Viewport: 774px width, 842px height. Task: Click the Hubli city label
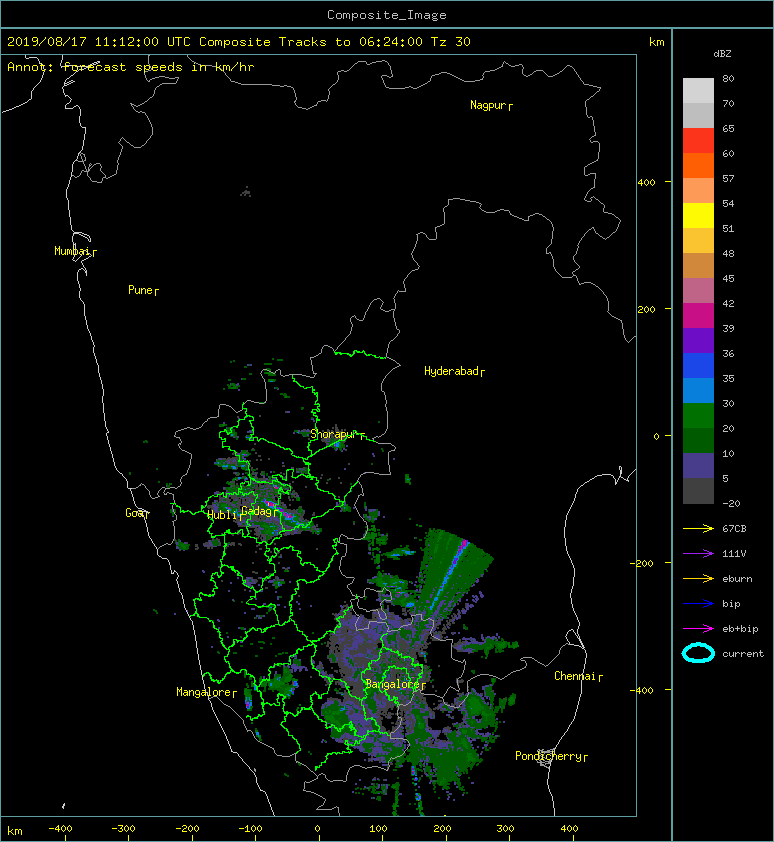(x=222, y=515)
